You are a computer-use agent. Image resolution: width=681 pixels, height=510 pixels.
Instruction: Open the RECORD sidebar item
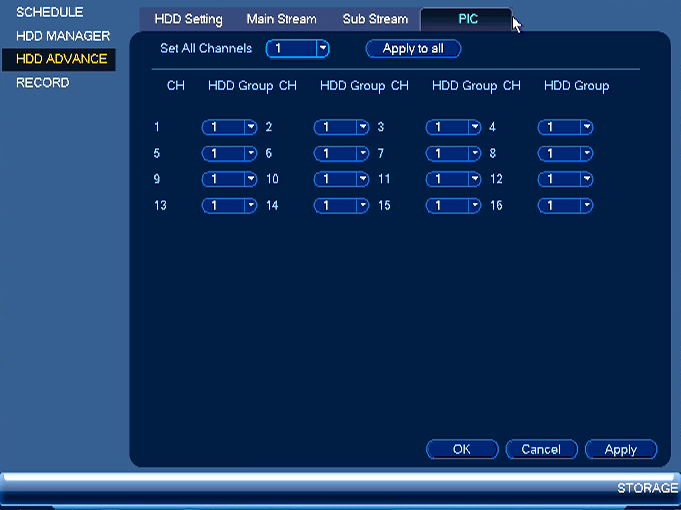tap(43, 83)
